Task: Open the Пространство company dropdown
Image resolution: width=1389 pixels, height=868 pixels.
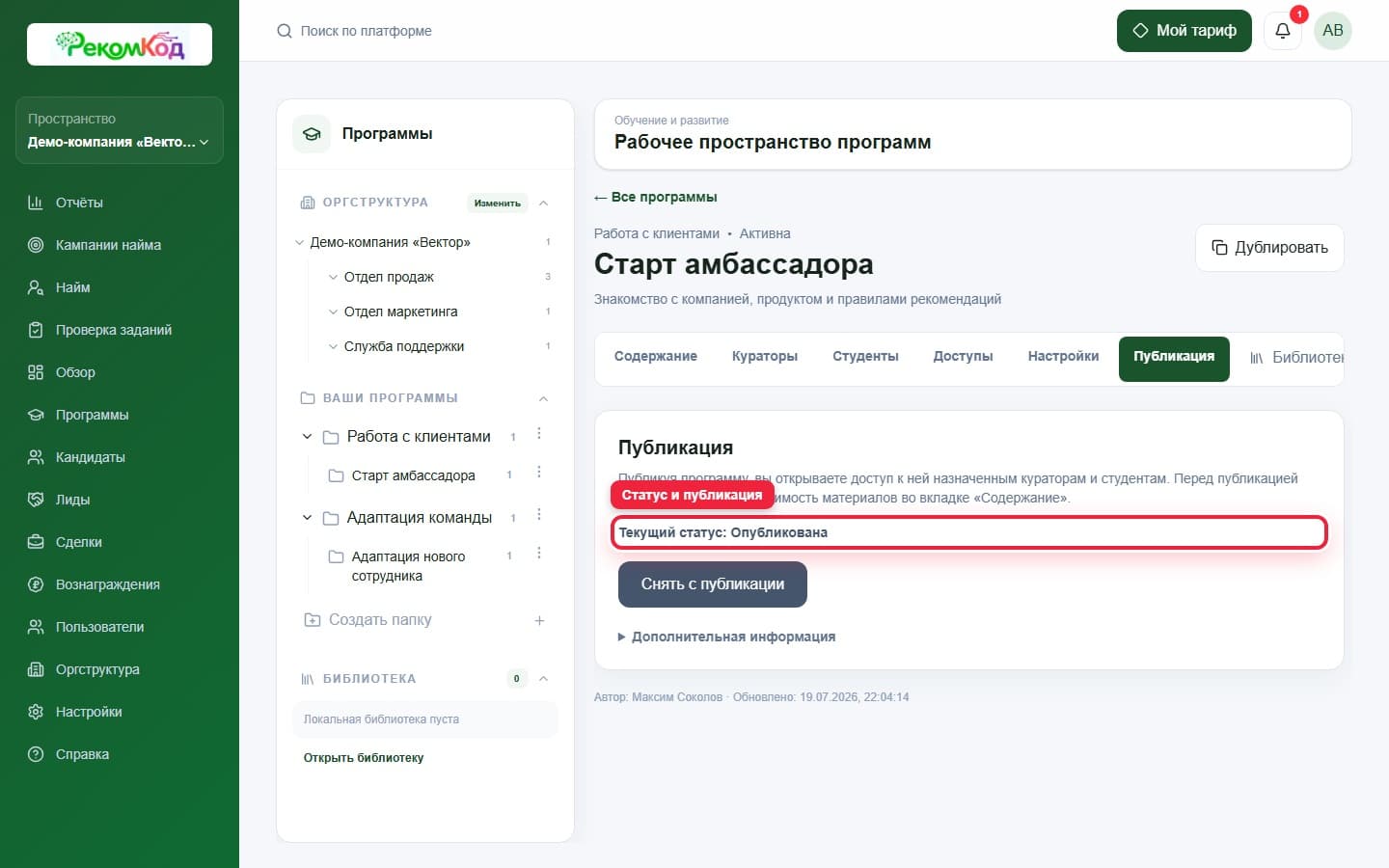Action: point(120,130)
